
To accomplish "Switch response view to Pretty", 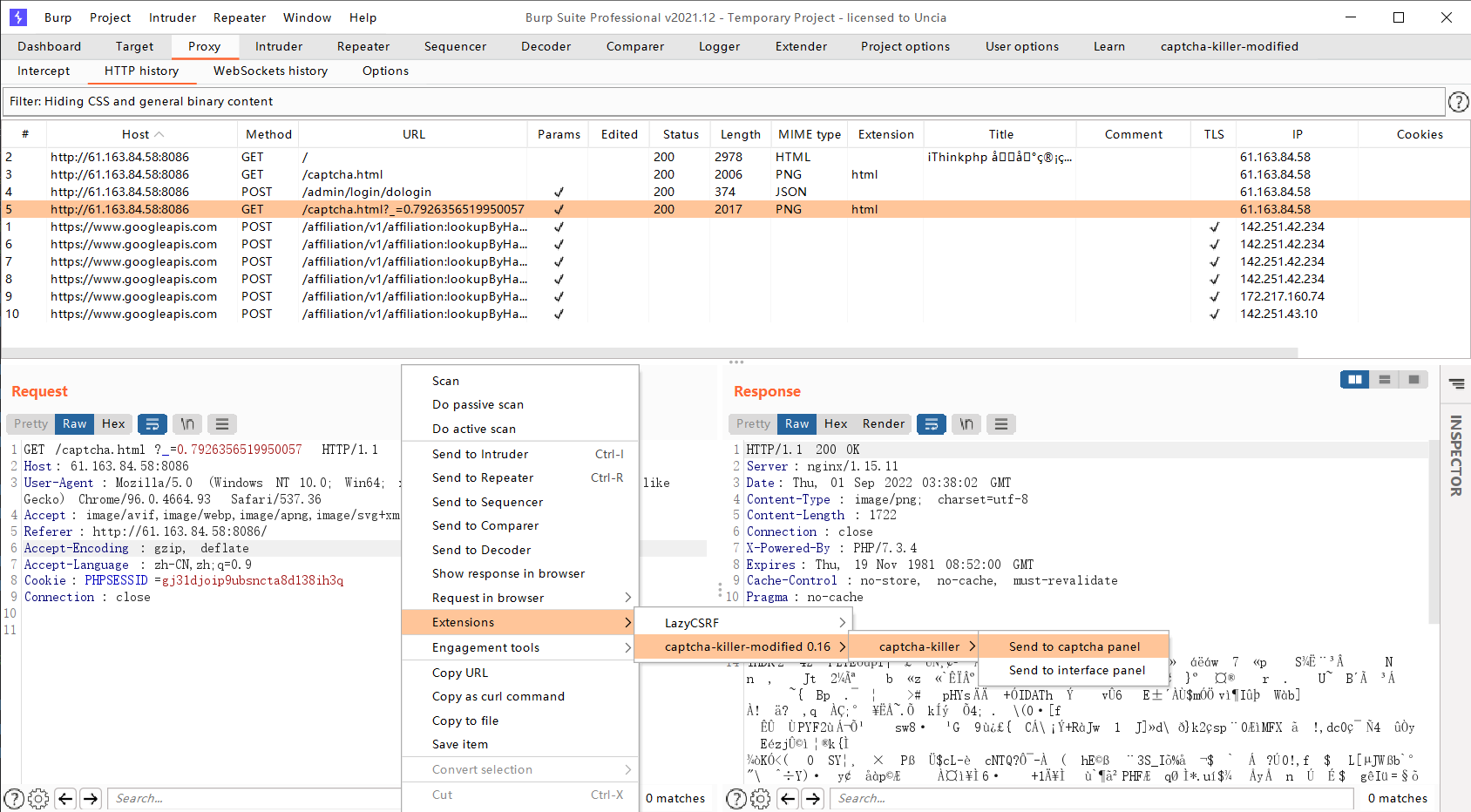I will (753, 424).
